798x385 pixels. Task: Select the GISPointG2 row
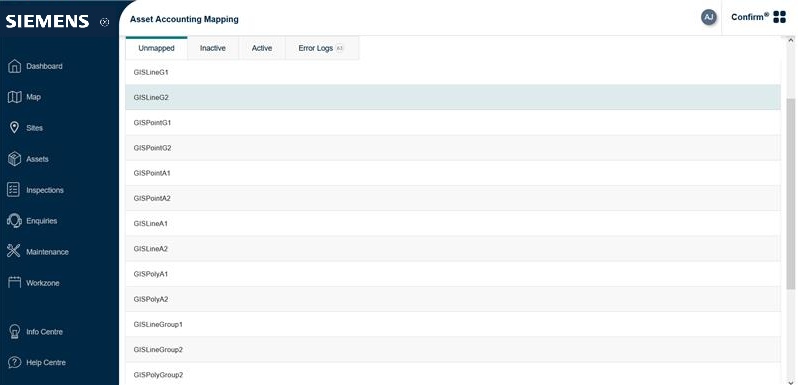453,148
